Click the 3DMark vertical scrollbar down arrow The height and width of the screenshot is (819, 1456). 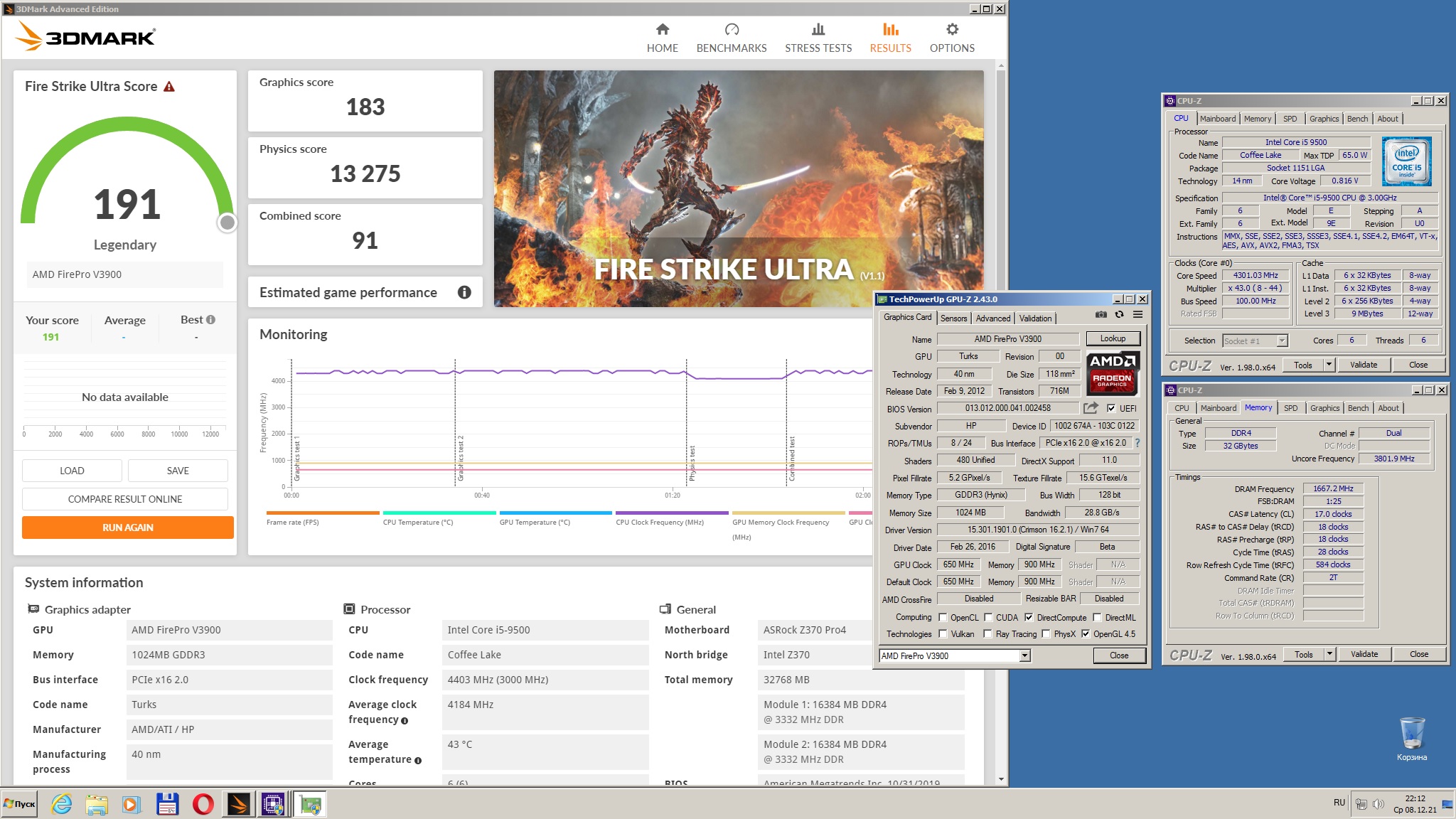coord(1001,779)
